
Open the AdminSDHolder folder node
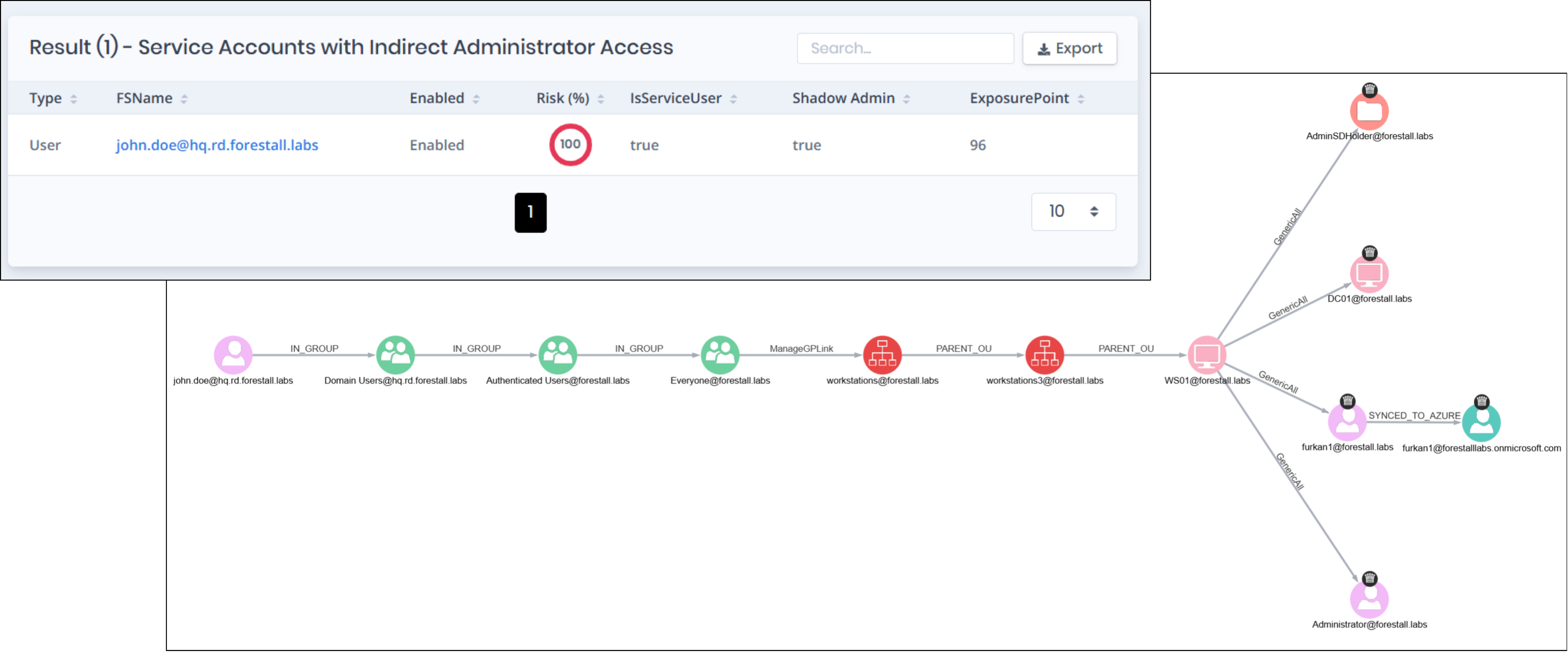pyautogui.click(x=1369, y=111)
